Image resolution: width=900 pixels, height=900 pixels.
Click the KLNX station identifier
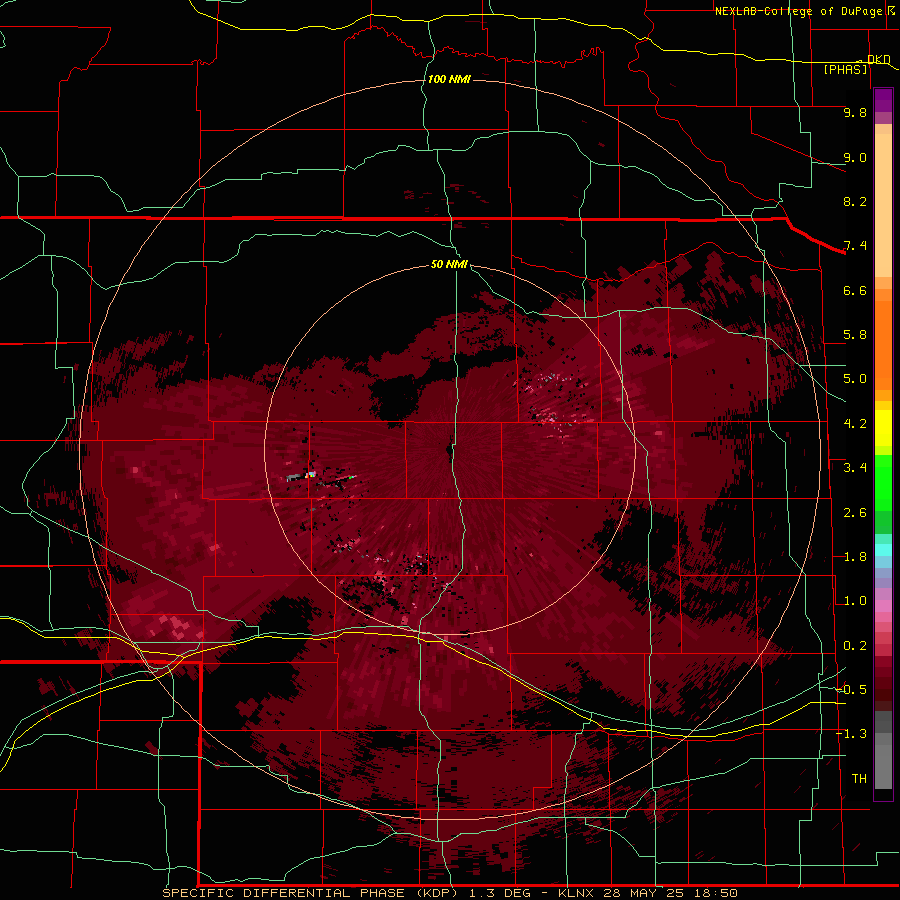[x=577, y=893]
